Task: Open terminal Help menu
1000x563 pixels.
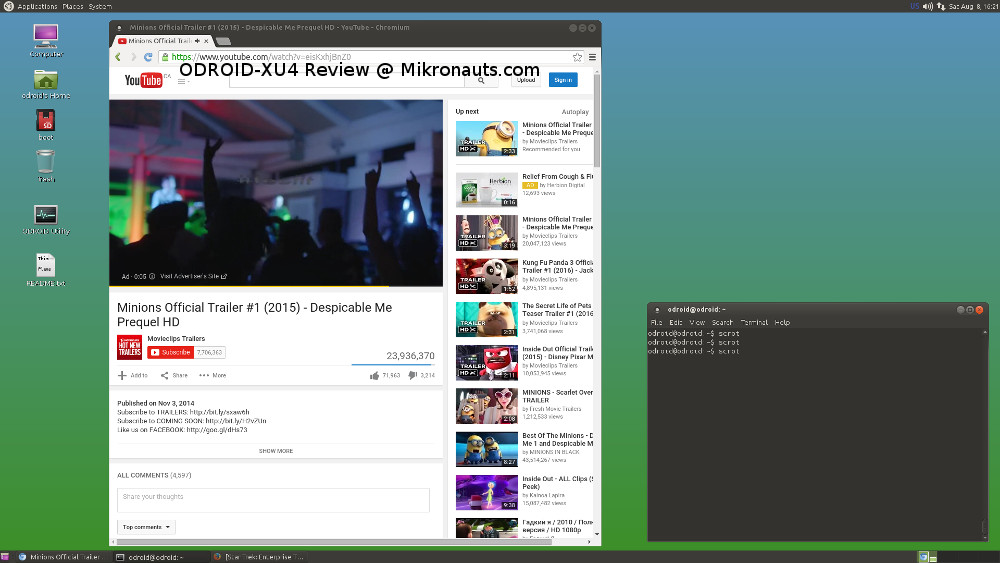Action: [x=782, y=323]
